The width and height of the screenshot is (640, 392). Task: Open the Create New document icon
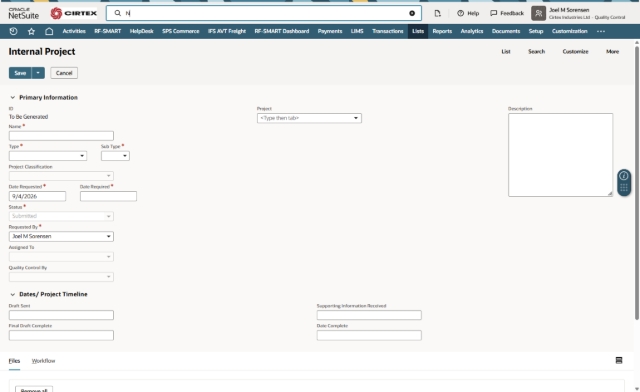click(438, 13)
